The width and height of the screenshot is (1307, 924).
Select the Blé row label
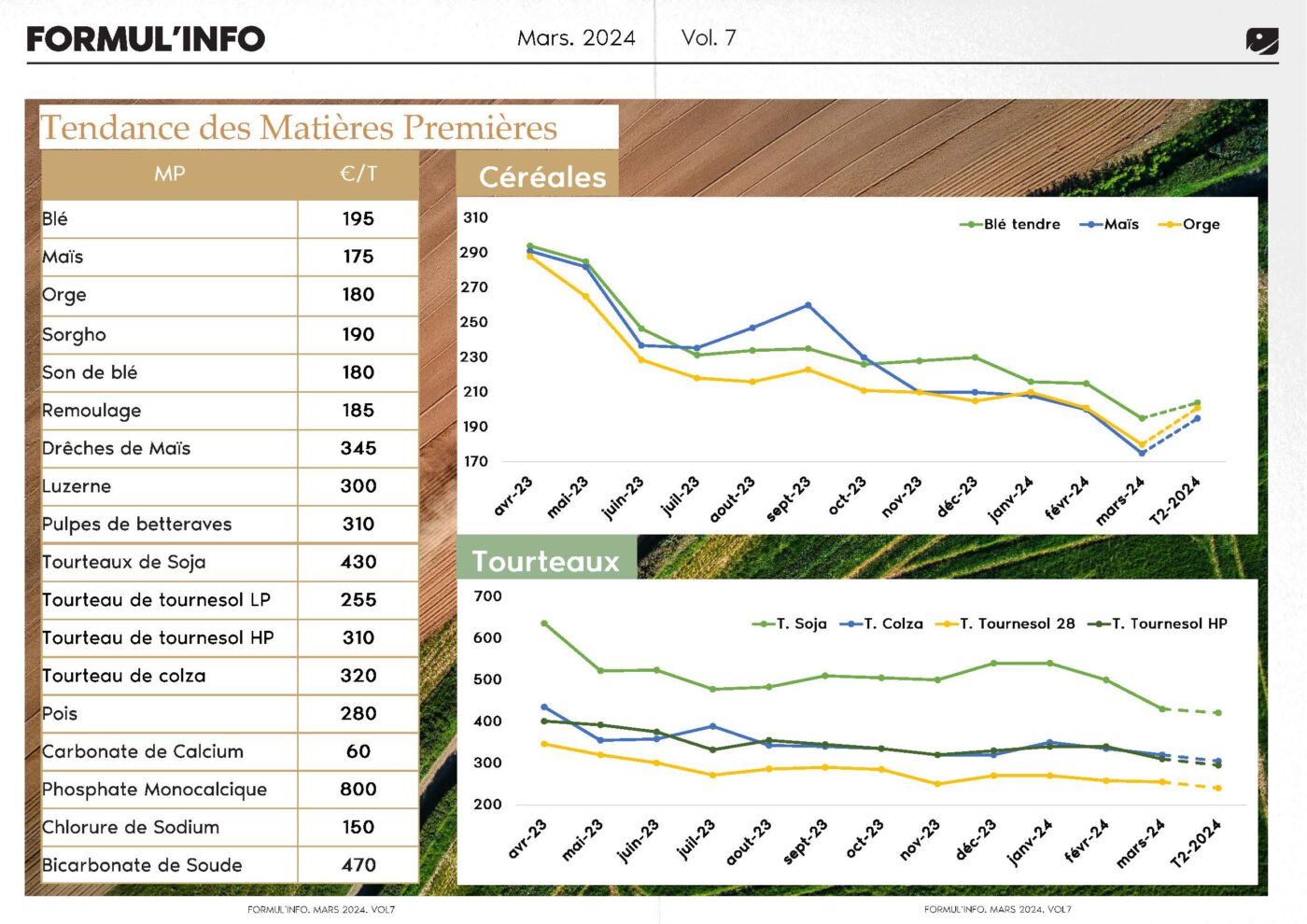[55, 219]
